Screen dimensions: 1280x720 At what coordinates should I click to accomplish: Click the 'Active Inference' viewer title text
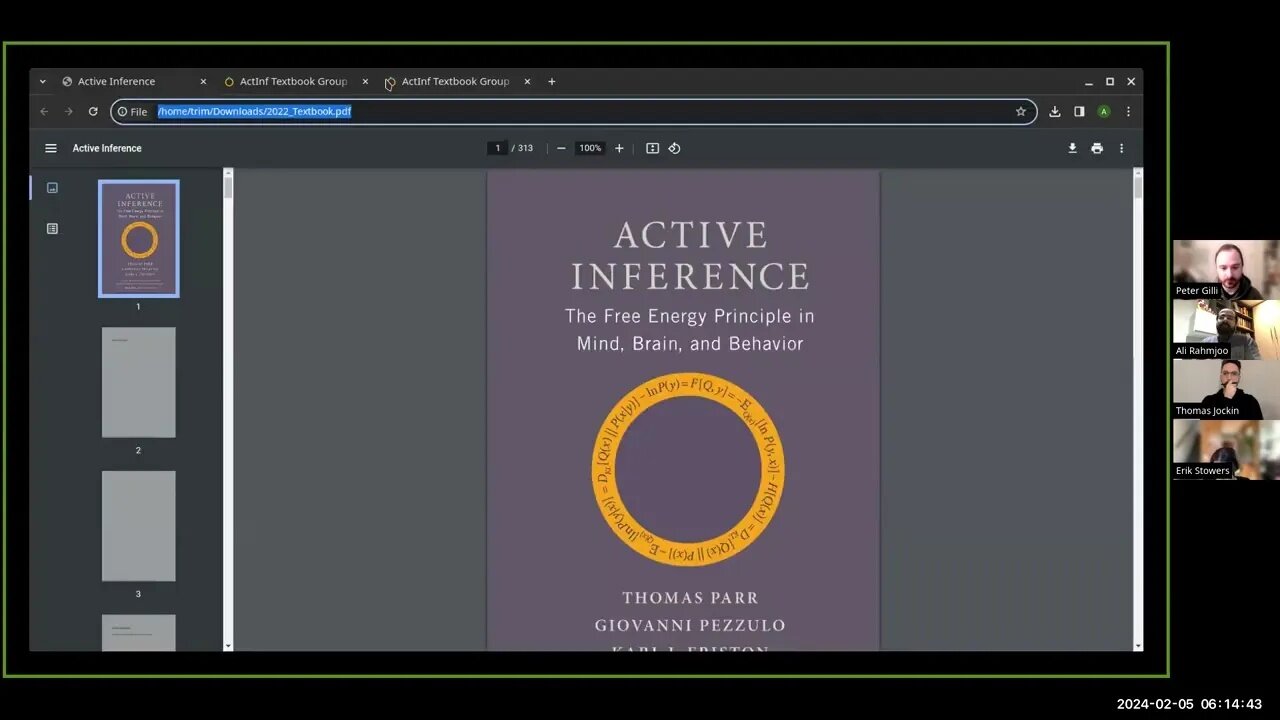click(x=107, y=148)
